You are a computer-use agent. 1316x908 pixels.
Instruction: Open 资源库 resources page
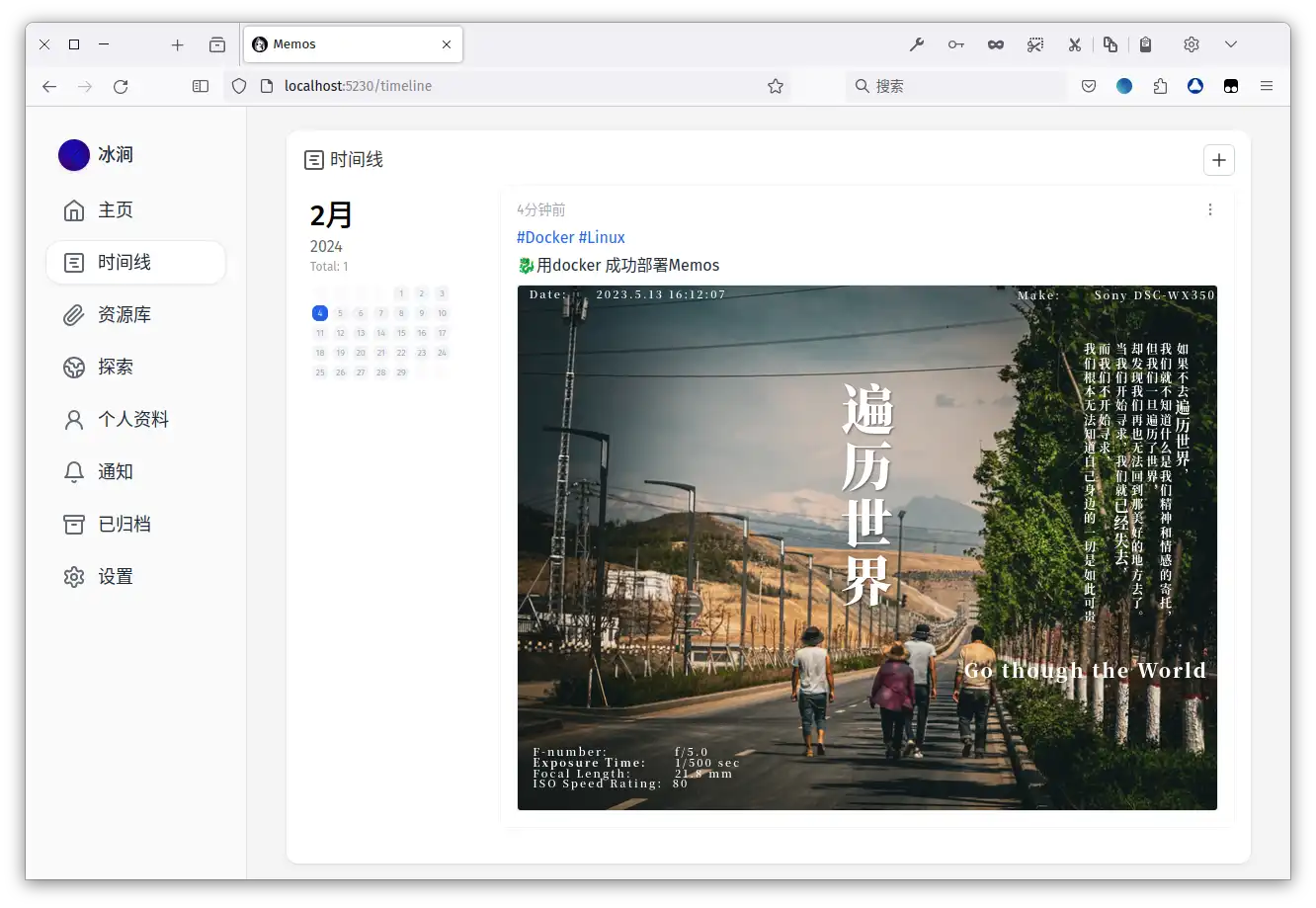click(123, 315)
